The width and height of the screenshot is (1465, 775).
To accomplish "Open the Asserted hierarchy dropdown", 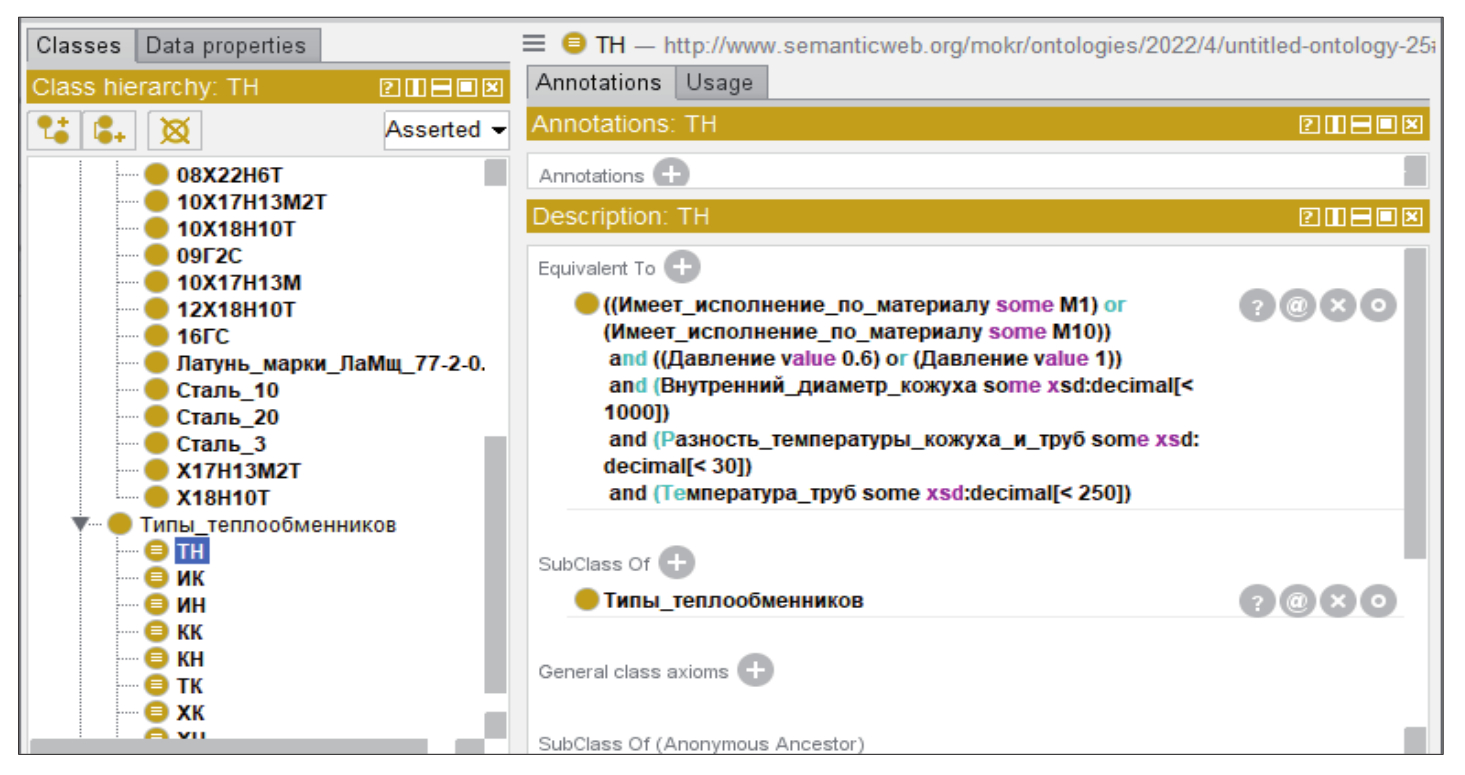I will [446, 130].
